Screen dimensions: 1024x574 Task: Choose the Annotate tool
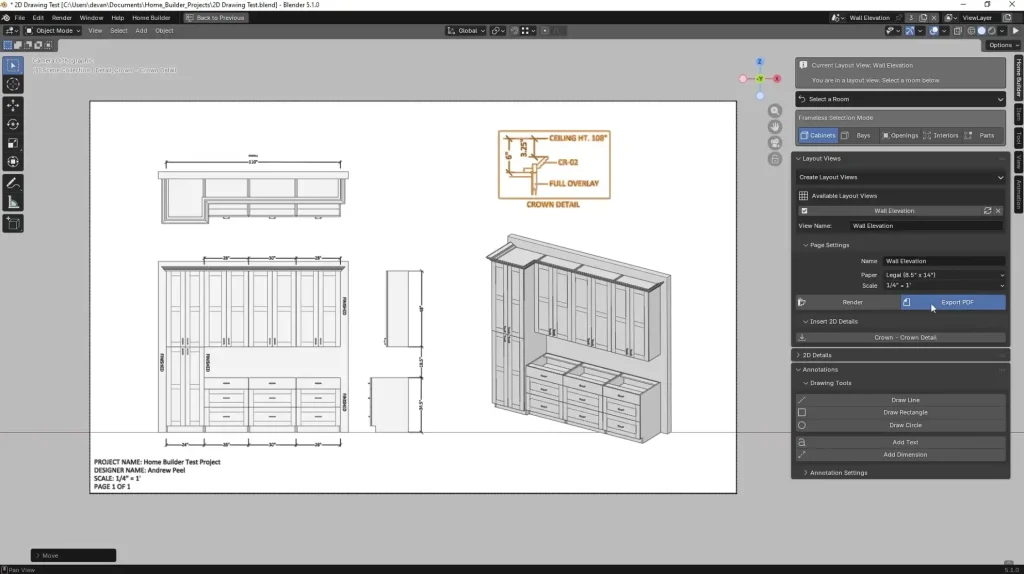(13, 183)
